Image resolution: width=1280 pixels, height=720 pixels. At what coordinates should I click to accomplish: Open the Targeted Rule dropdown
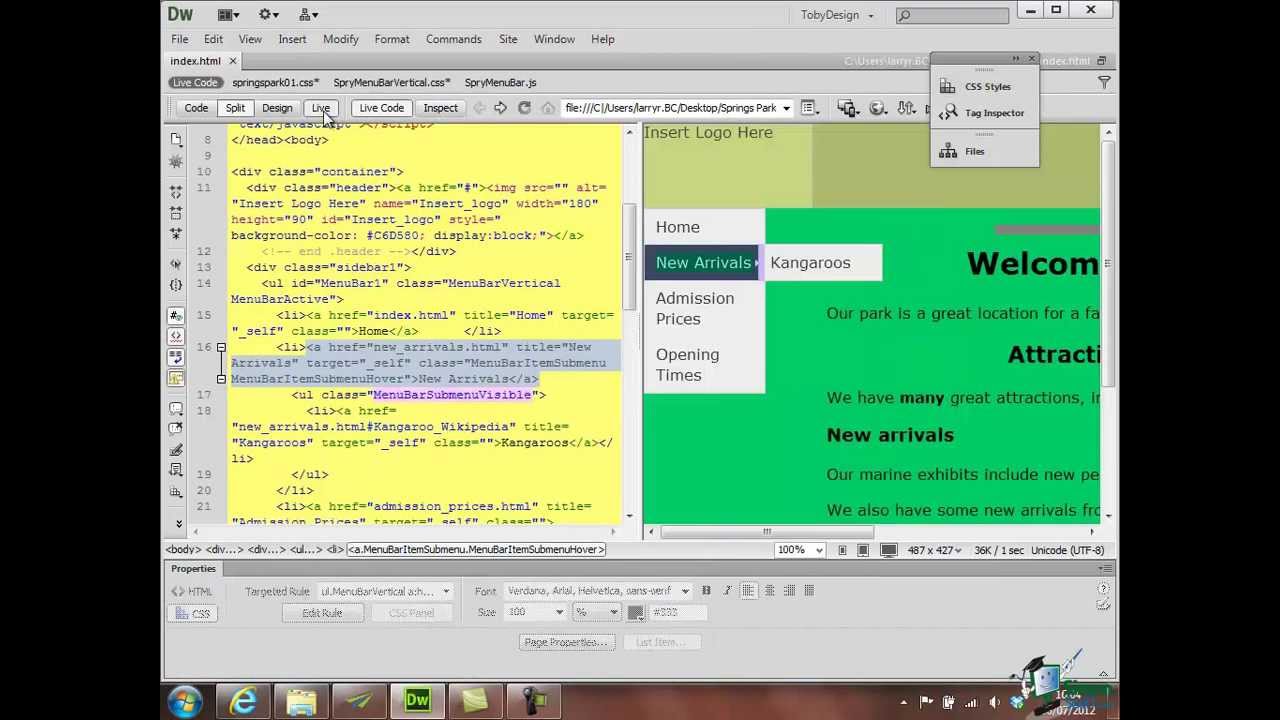(446, 592)
